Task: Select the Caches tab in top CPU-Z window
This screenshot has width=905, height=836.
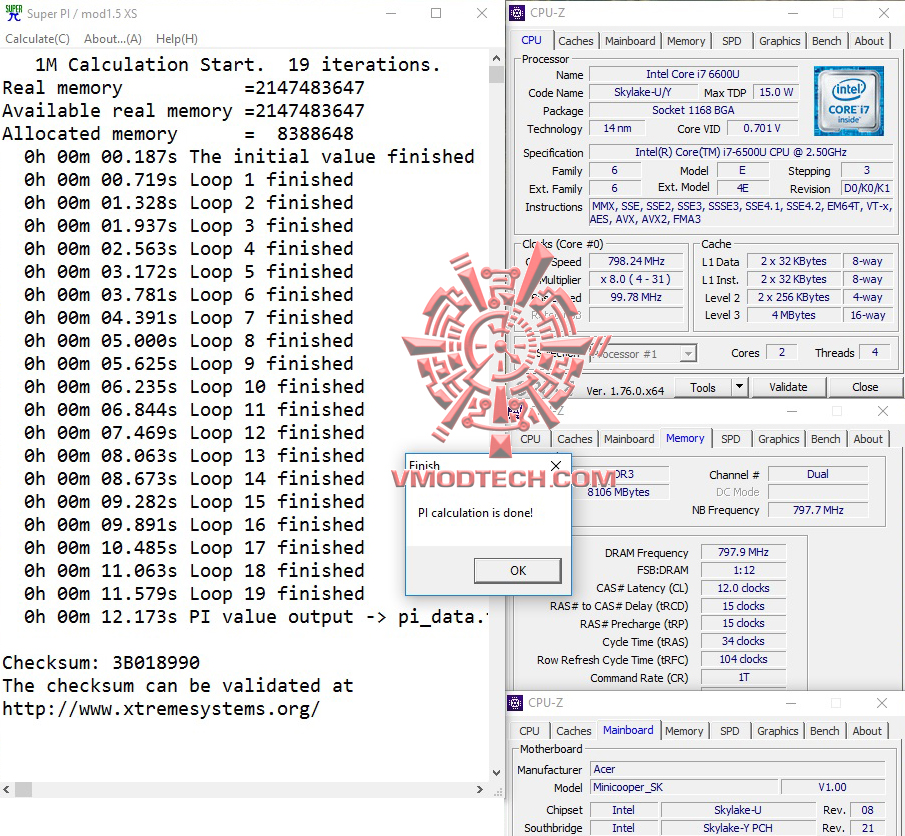Action: 575,41
